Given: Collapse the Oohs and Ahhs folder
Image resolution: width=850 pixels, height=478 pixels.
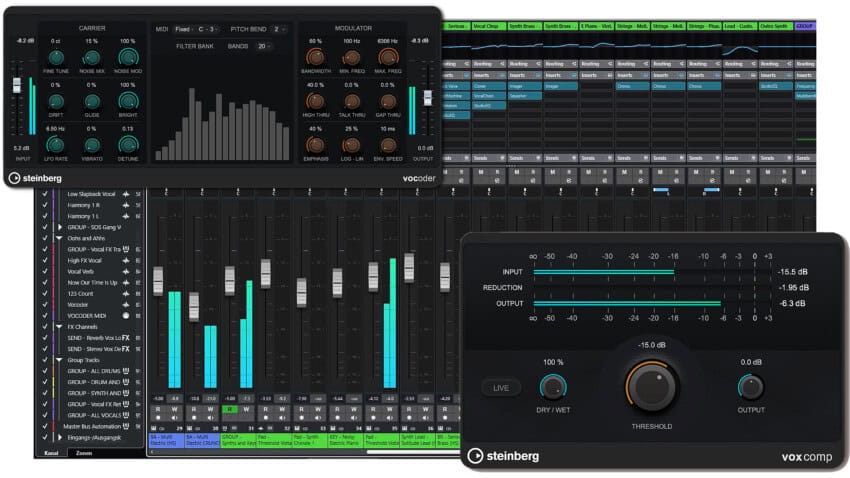Looking at the screenshot, I should click(x=59, y=238).
